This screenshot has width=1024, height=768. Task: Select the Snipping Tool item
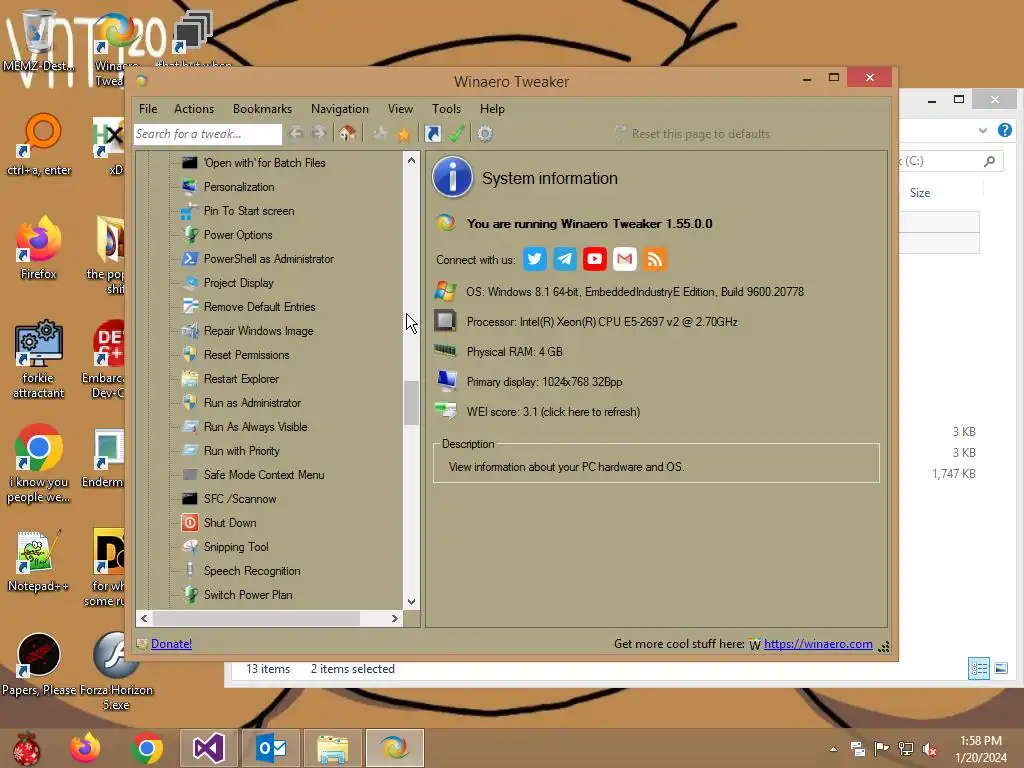[236, 547]
